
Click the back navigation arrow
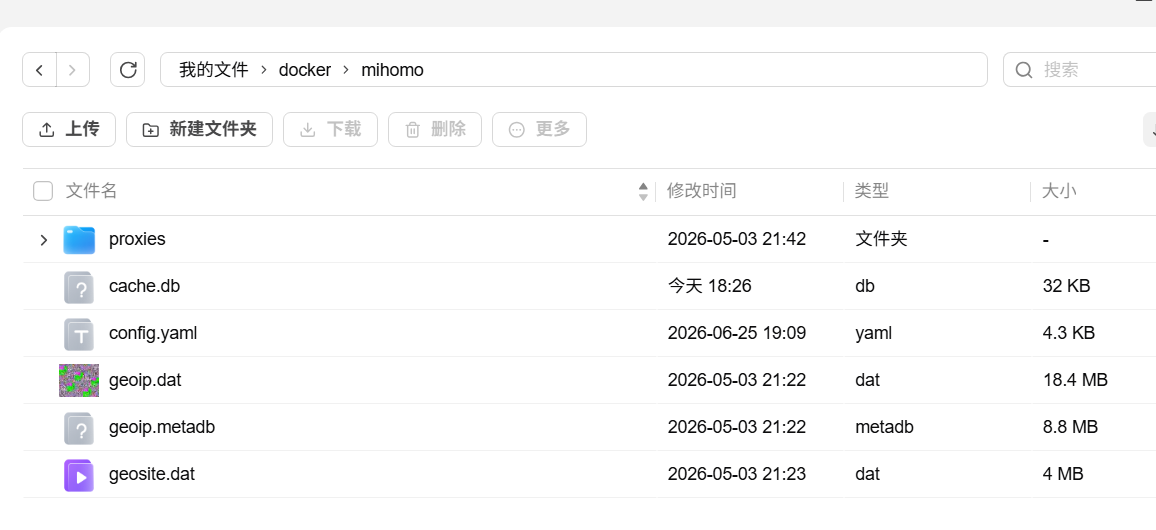[40, 70]
